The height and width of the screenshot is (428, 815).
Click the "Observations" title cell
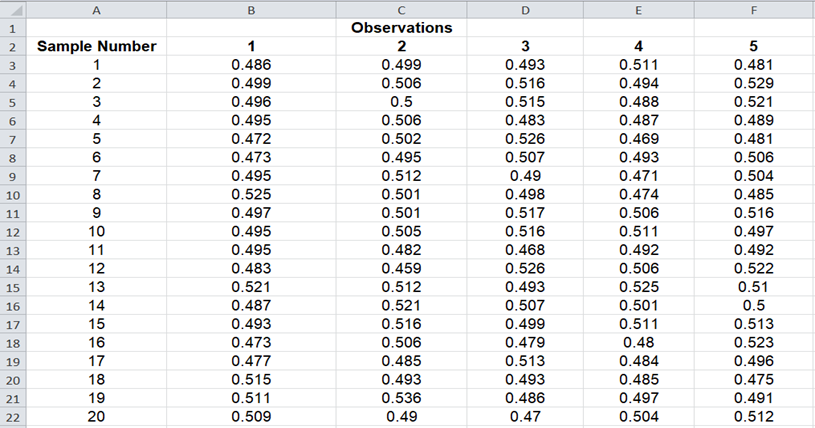pos(401,28)
